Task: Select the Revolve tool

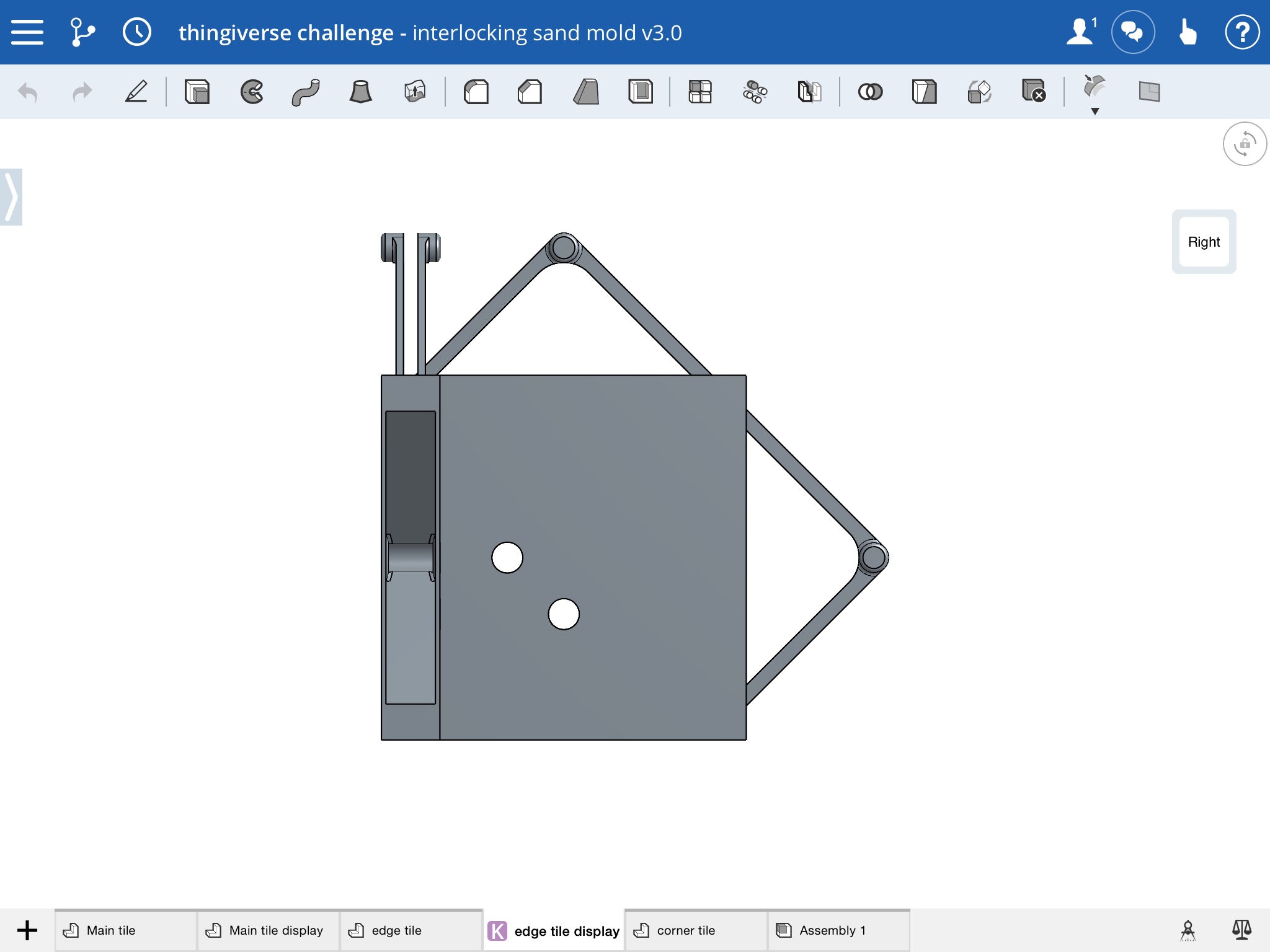Action: click(252, 92)
